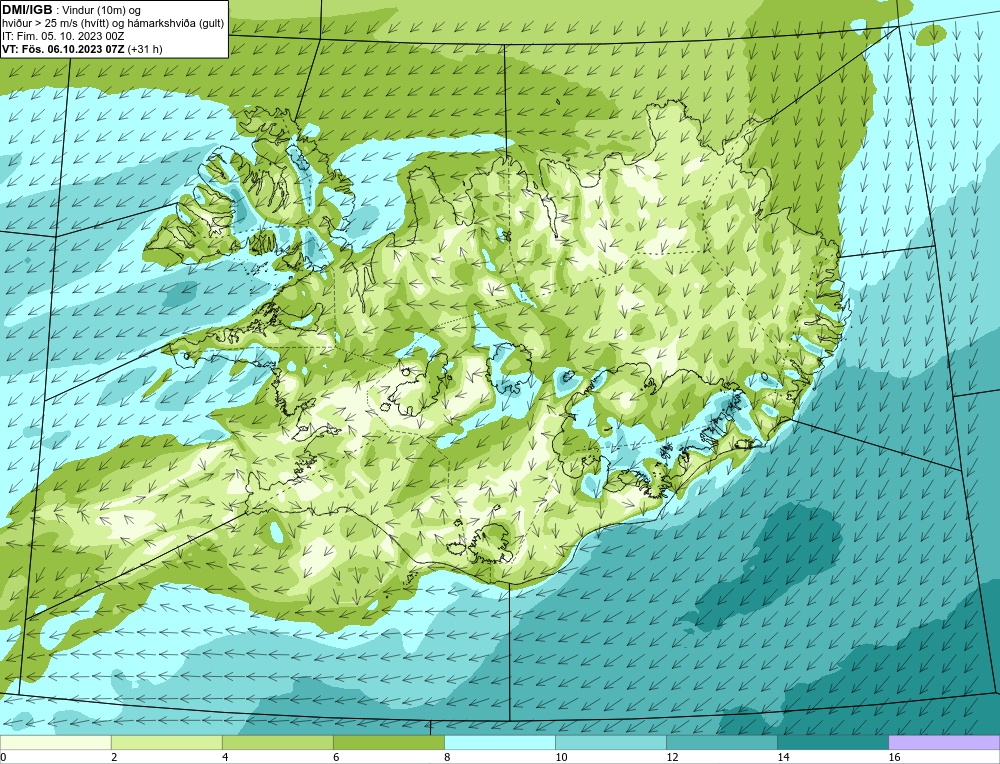Screen dimensions: 1000x764
Task: Click the '(+31 h)' forecast offset text
Action: (x=145, y=49)
